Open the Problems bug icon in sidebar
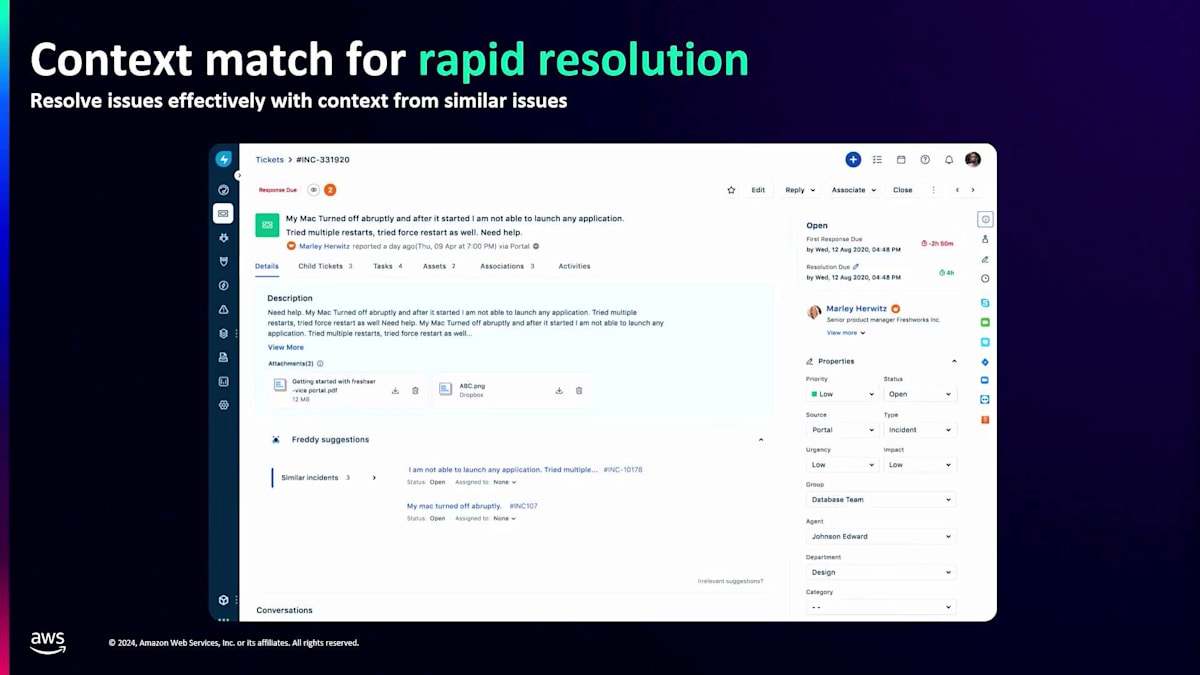Image resolution: width=1200 pixels, height=675 pixels. tap(224, 238)
